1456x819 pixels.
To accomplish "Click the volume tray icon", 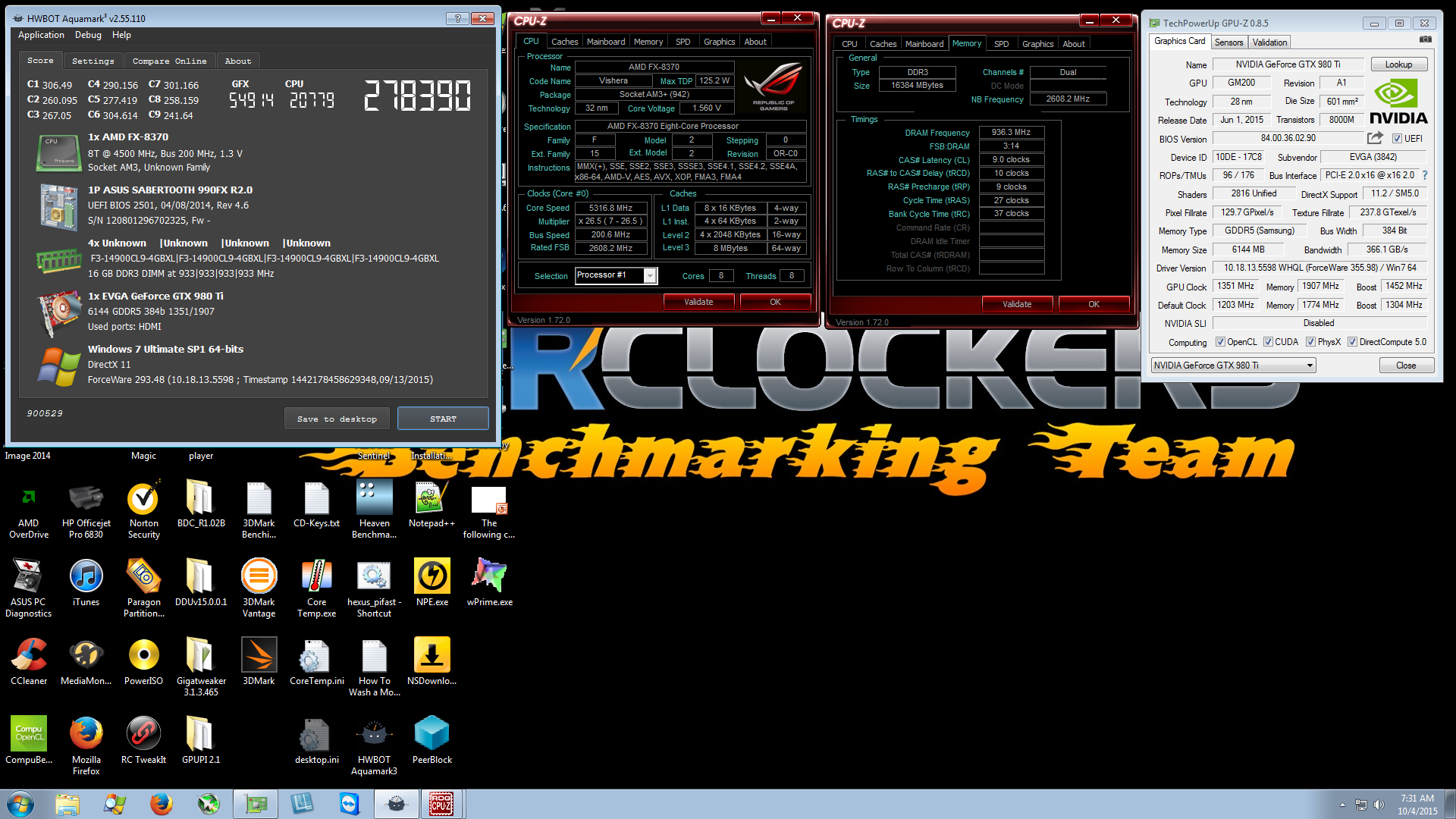I will pos(1379,805).
